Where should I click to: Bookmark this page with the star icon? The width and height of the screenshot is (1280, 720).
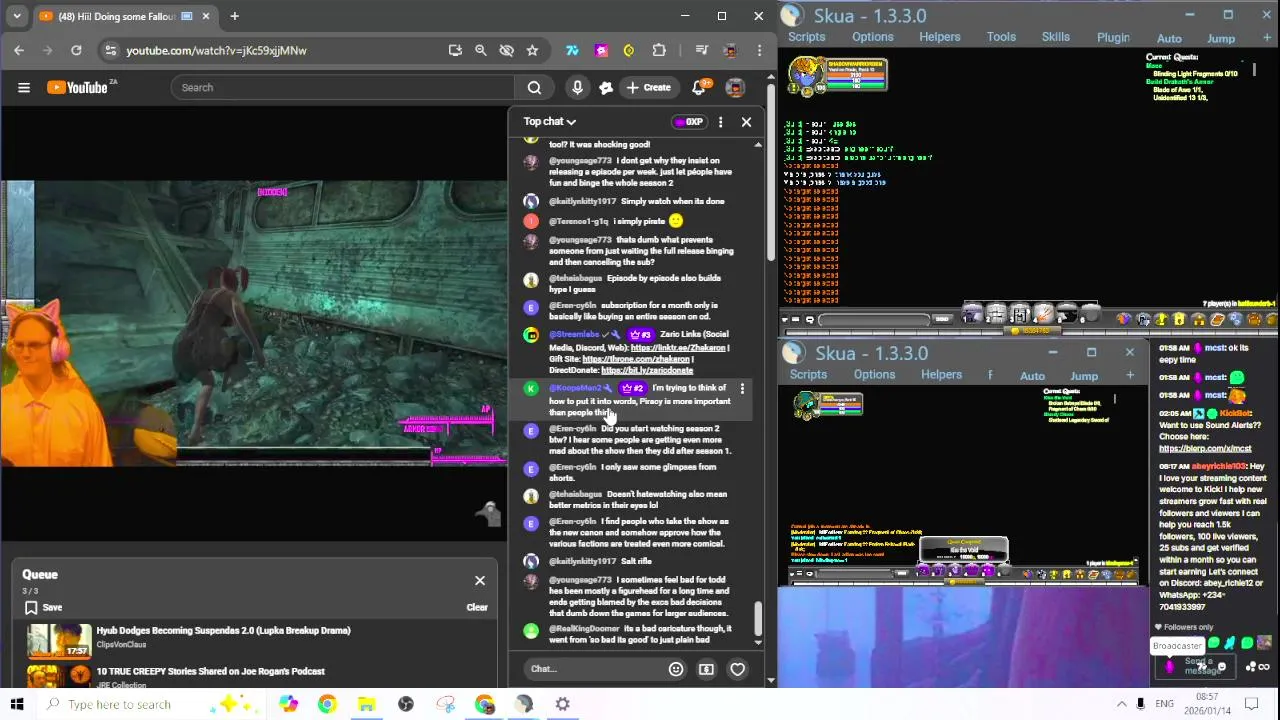tap(532, 50)
